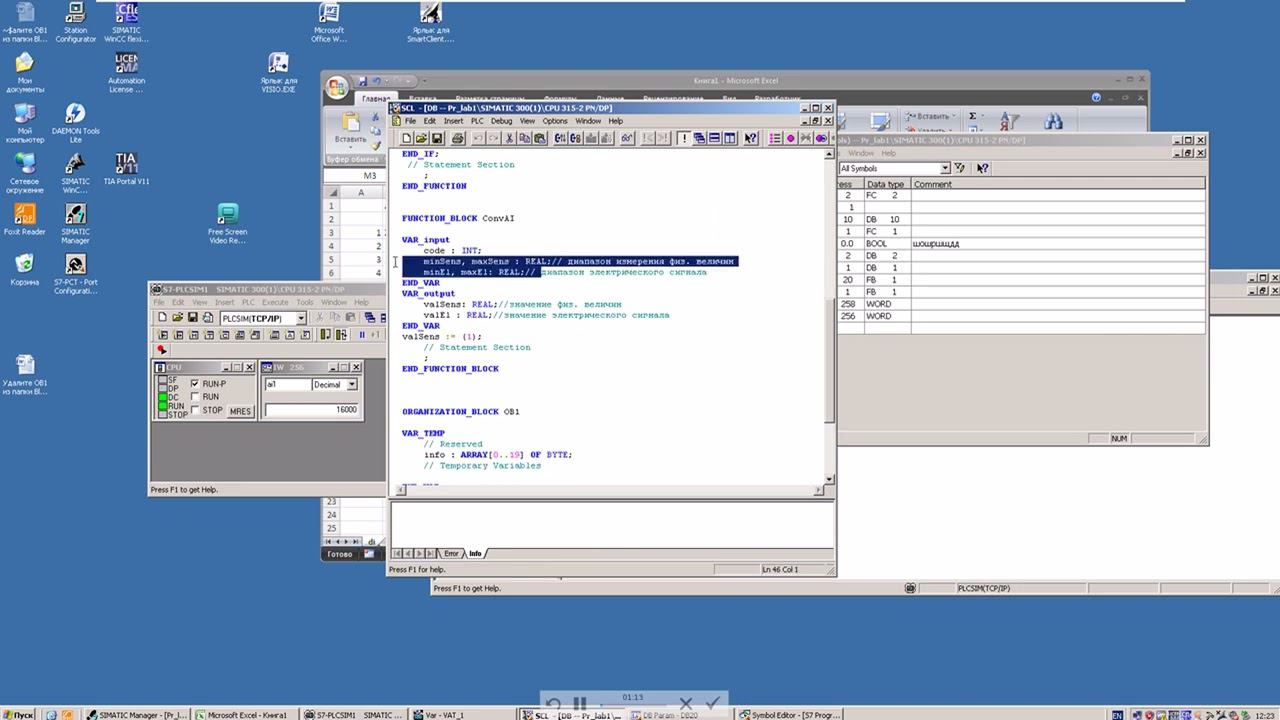Click the New icon in S7-PLCSIM toolbar
Image resolution: width=1280 pixels, height=720 pixels.
point(162,318)
